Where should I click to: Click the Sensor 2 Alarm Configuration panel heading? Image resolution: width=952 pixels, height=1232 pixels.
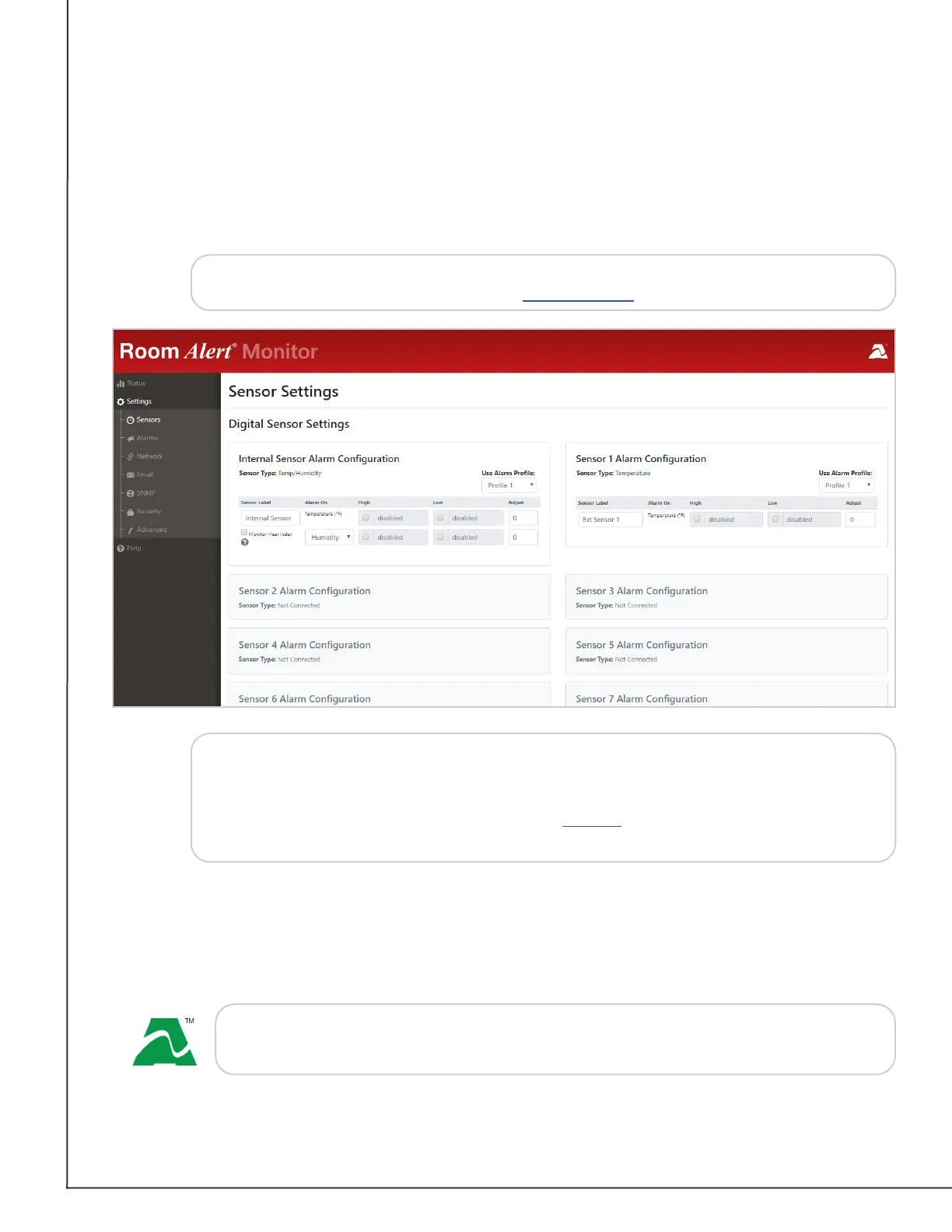coord(304,591)
